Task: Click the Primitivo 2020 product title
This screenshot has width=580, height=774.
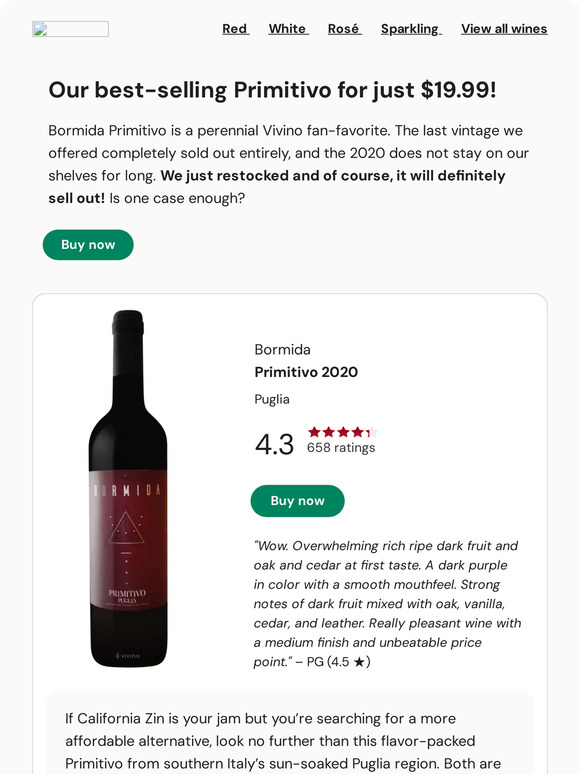Action: click(x=306, y=372)
